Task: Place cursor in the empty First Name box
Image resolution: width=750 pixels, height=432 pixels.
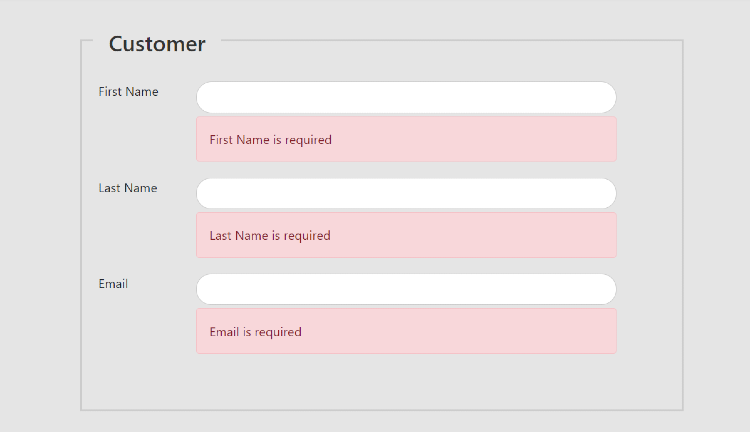Action: (406, 97)
